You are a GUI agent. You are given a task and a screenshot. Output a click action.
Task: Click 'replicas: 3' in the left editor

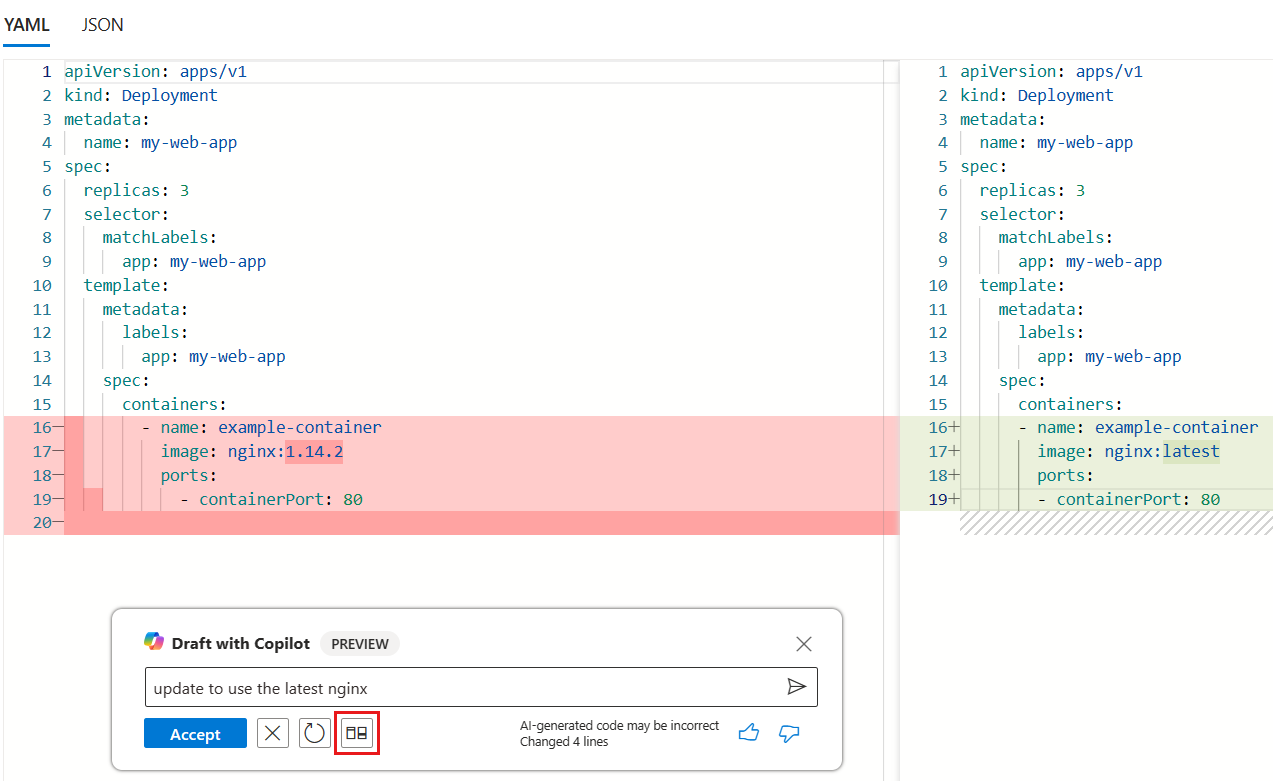click(x=136, y=191)
